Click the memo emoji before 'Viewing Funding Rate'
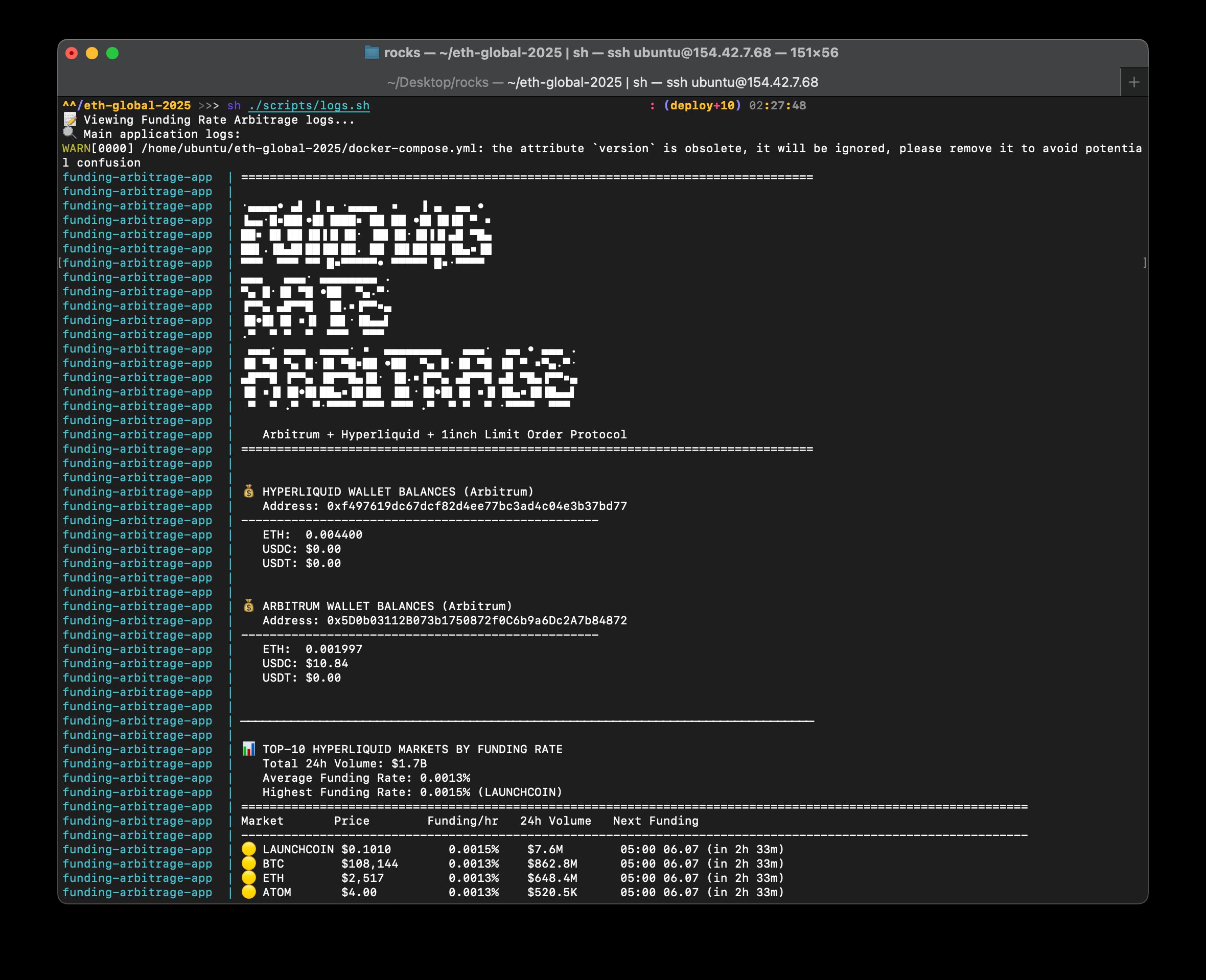1206x980 pixels. 69,120
